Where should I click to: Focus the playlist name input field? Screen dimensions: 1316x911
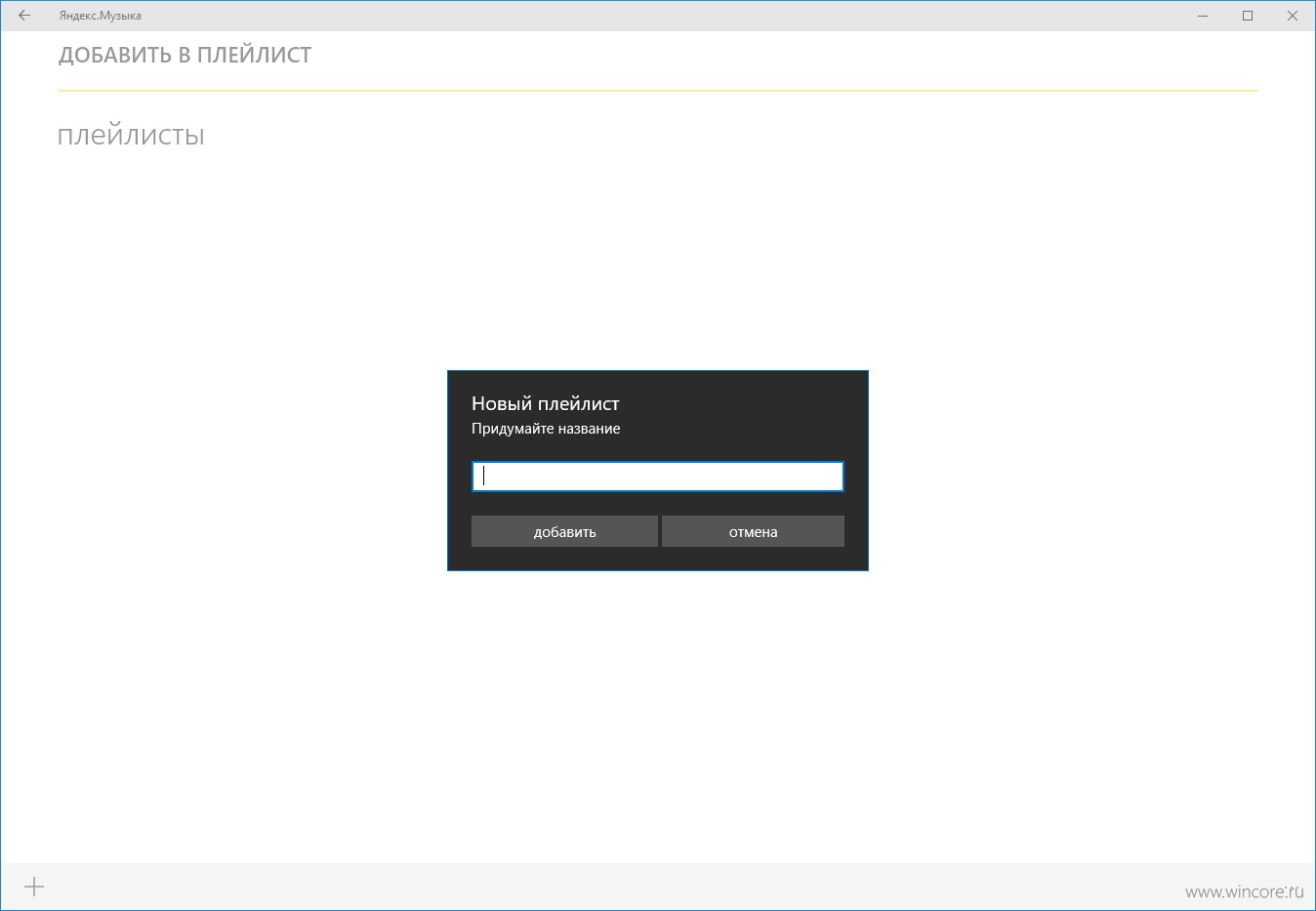tap(657, 476)
